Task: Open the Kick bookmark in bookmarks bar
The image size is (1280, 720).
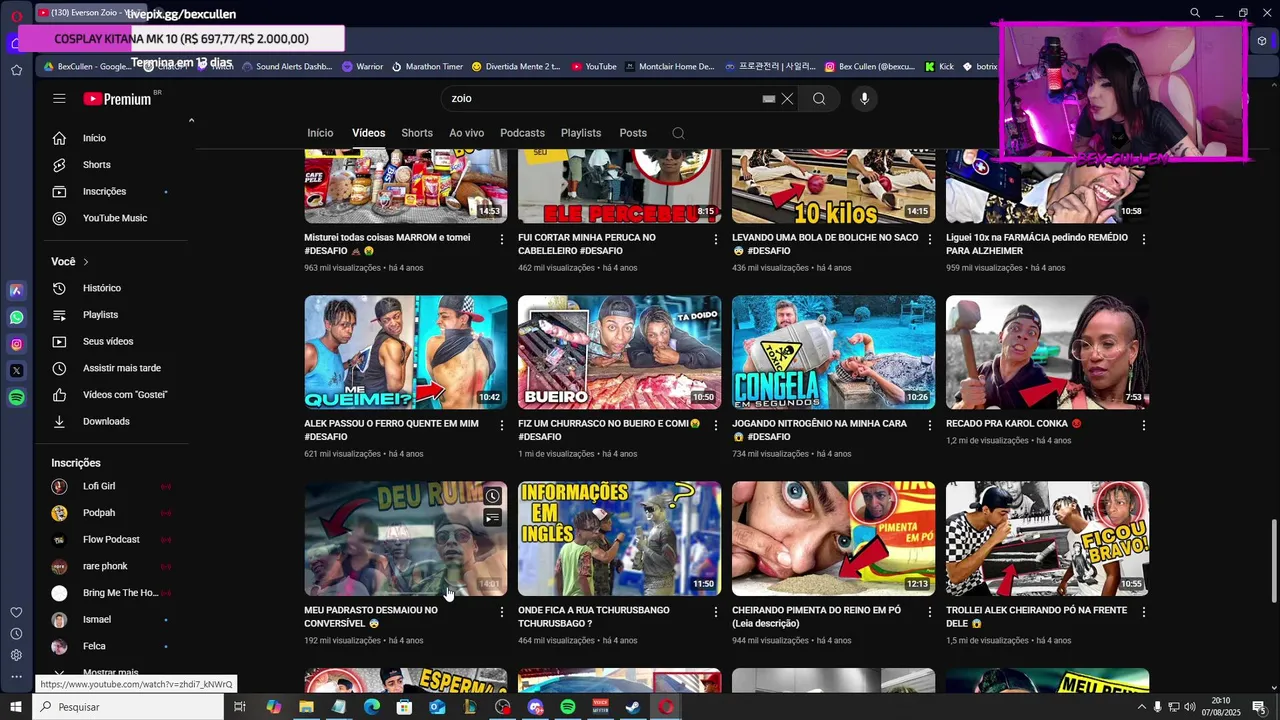Action: click(x=939, y=67)
